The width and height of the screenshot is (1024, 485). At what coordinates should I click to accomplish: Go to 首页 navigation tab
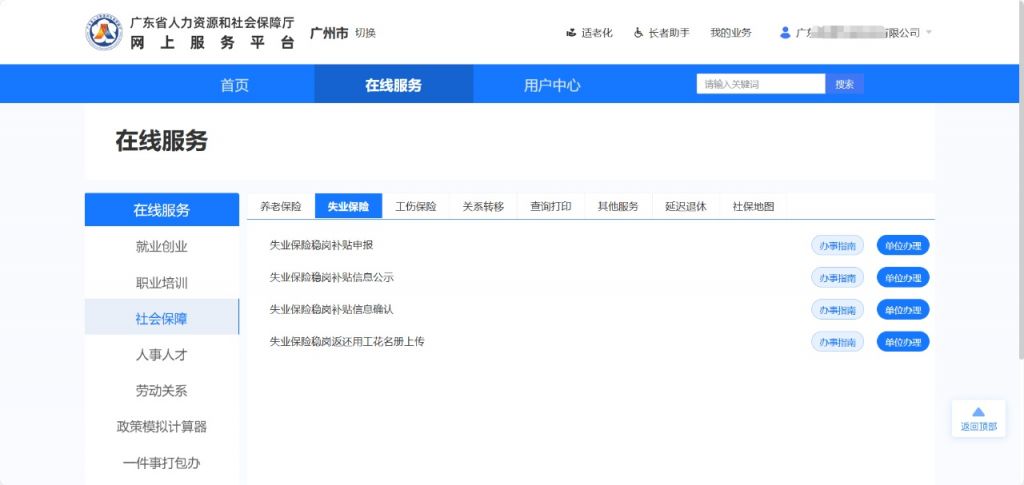(234, 85)
